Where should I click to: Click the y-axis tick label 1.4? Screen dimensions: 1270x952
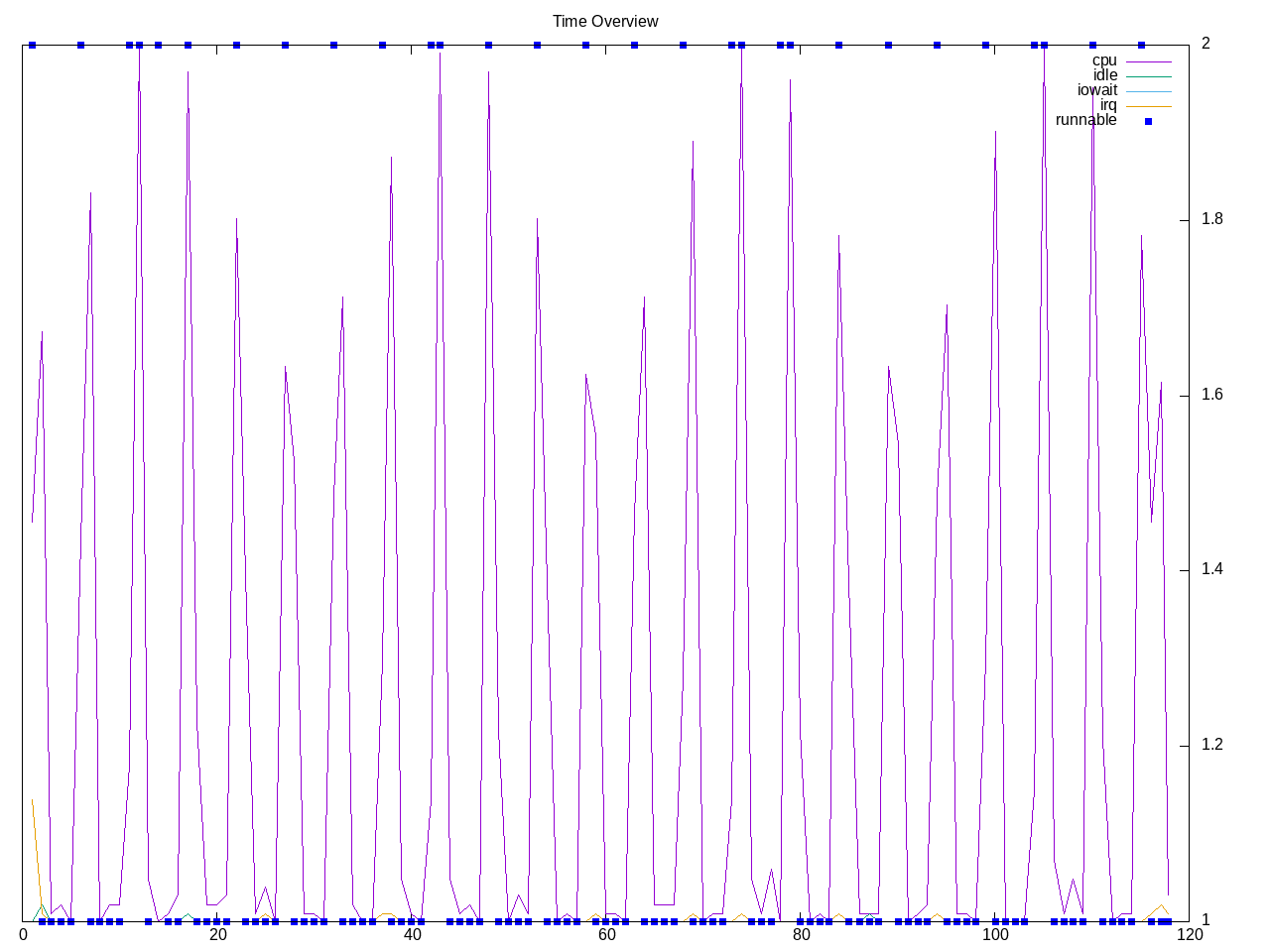[x=1211, y=569]
